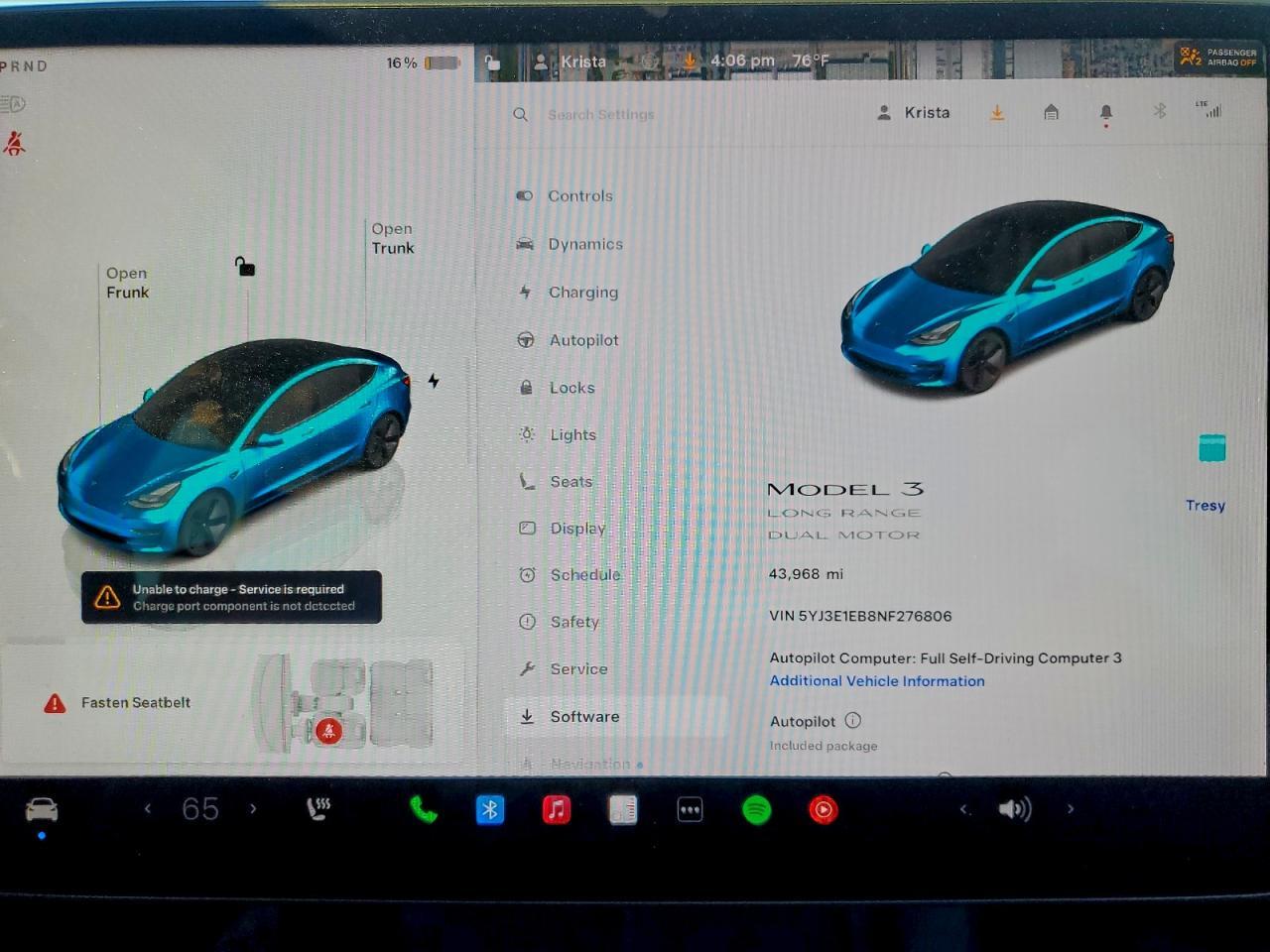
Task: Tap the software download icon in settings header
Action: pos(997,113)
